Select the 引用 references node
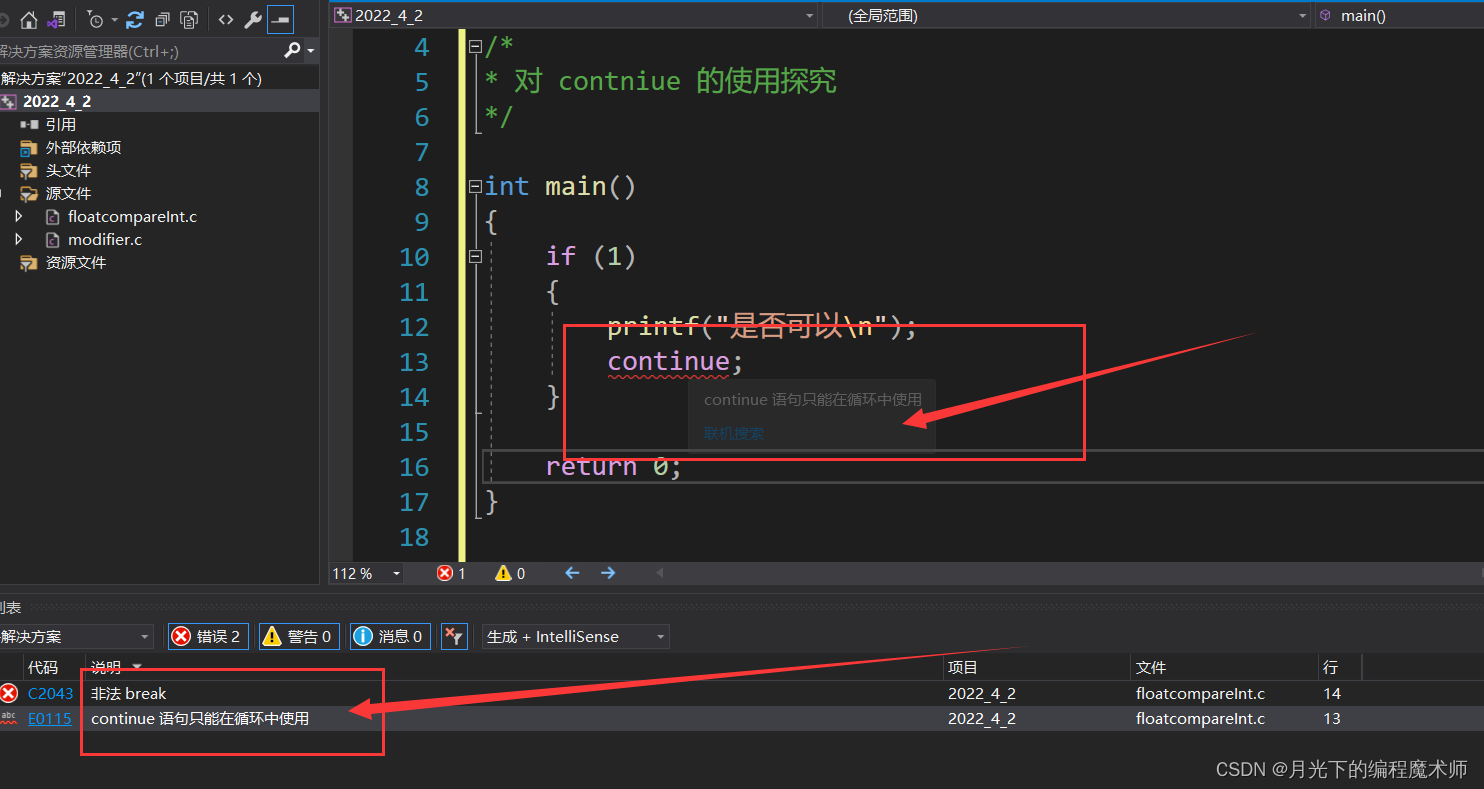 [61, 124]
